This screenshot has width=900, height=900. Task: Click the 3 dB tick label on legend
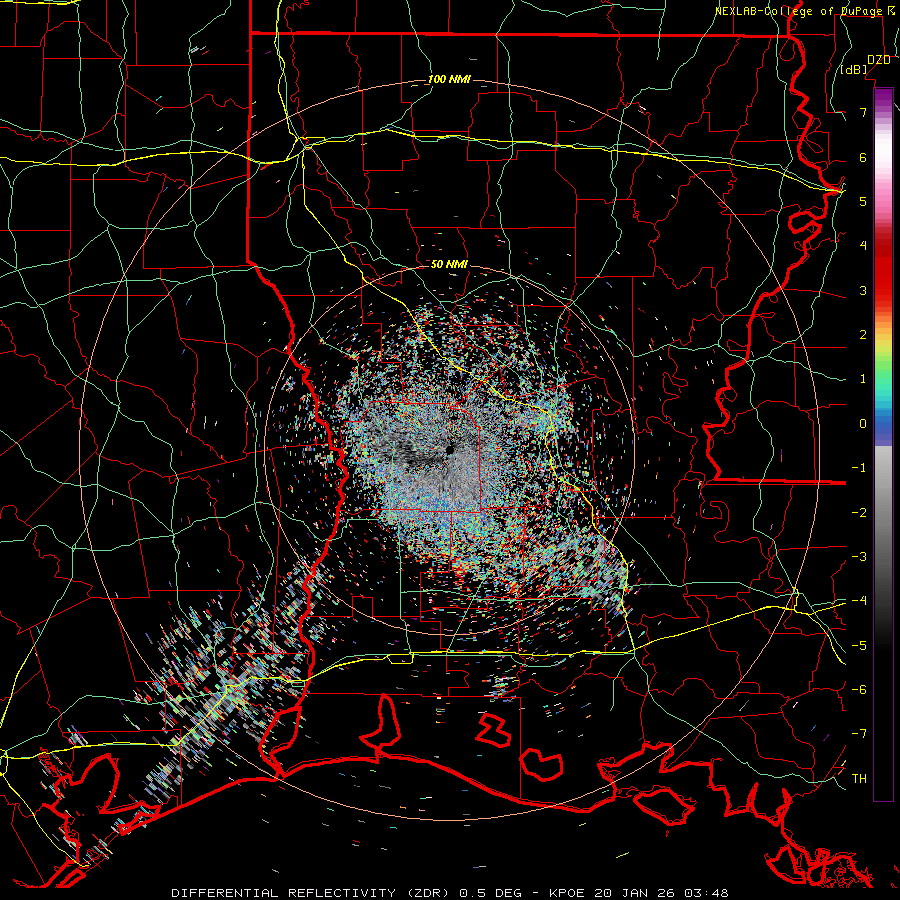tap(863, 290)
